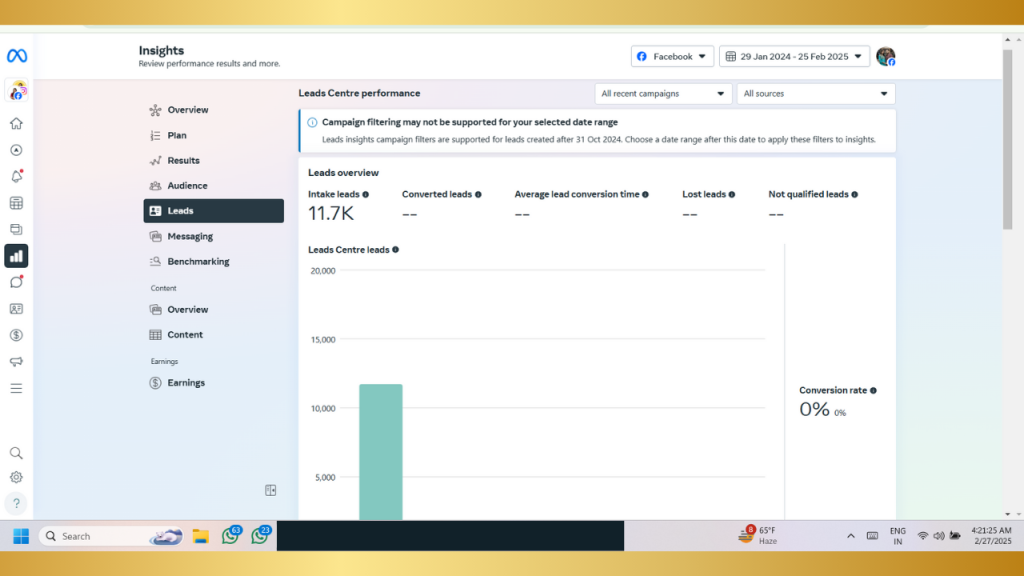Viewport: 1024px width, 576px height.
Task: Open the Inbox chat bubble icon
Action: coord(16,282)
